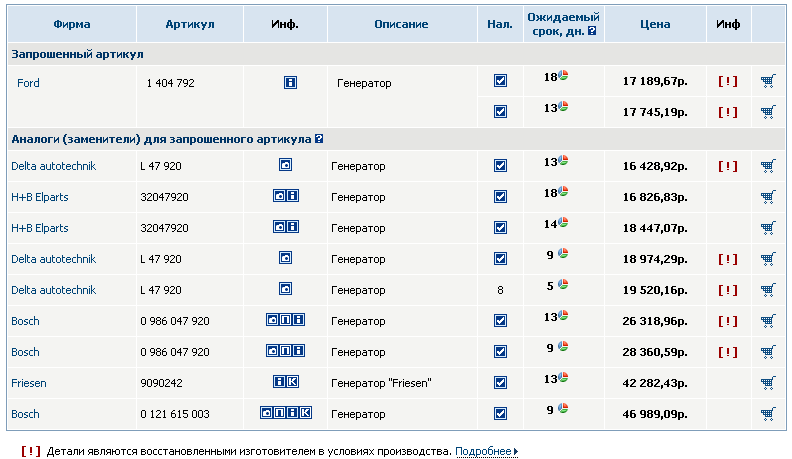The height and width of the screenshot is (459, 792).
Task: Open H+B Elparts link in 18 447,07р. row
Action: click(40, 228)
